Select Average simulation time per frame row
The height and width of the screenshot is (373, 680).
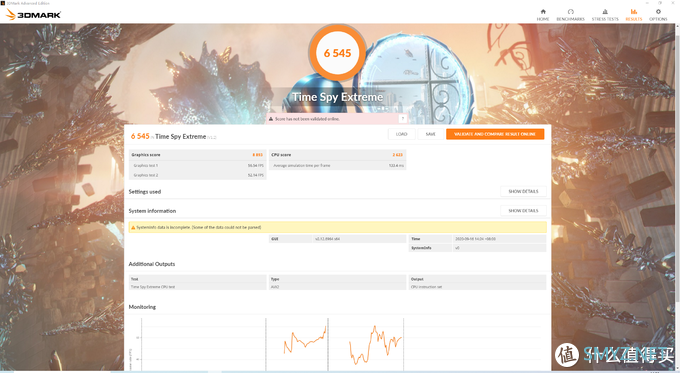tap(337, 165)
